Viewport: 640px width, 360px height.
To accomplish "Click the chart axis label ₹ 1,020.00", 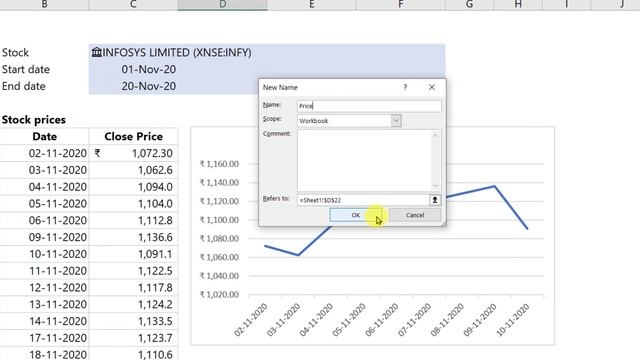I will point(219,294).
